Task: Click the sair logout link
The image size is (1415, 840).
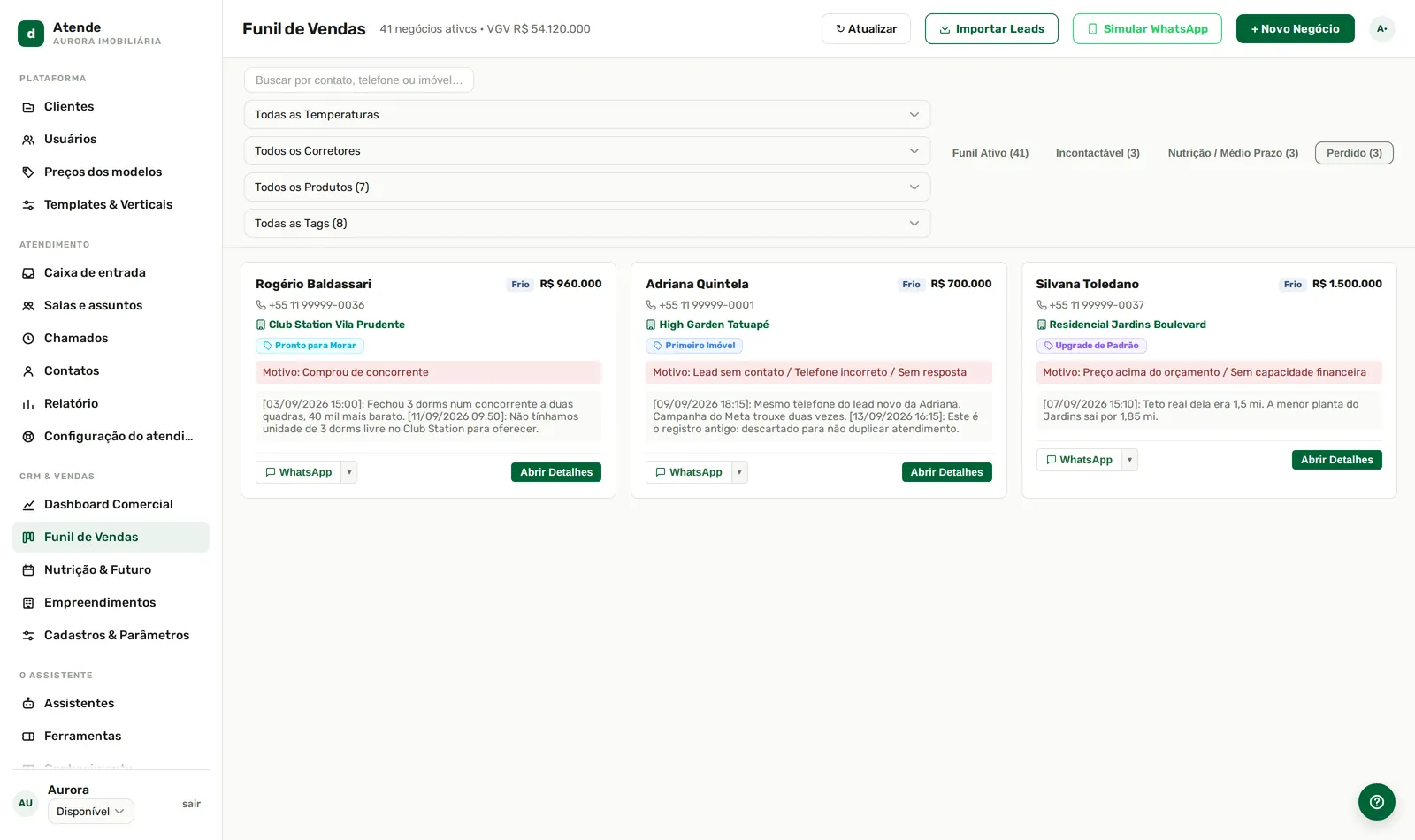Action: (191, 805)
